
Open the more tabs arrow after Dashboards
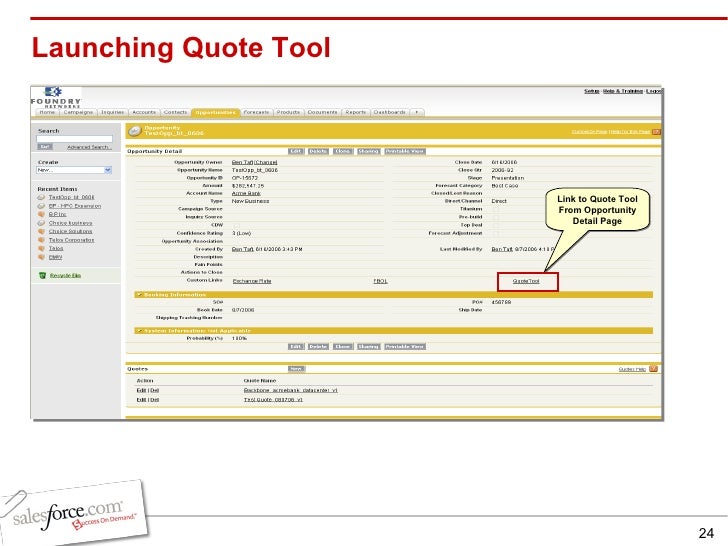point(417,112)
